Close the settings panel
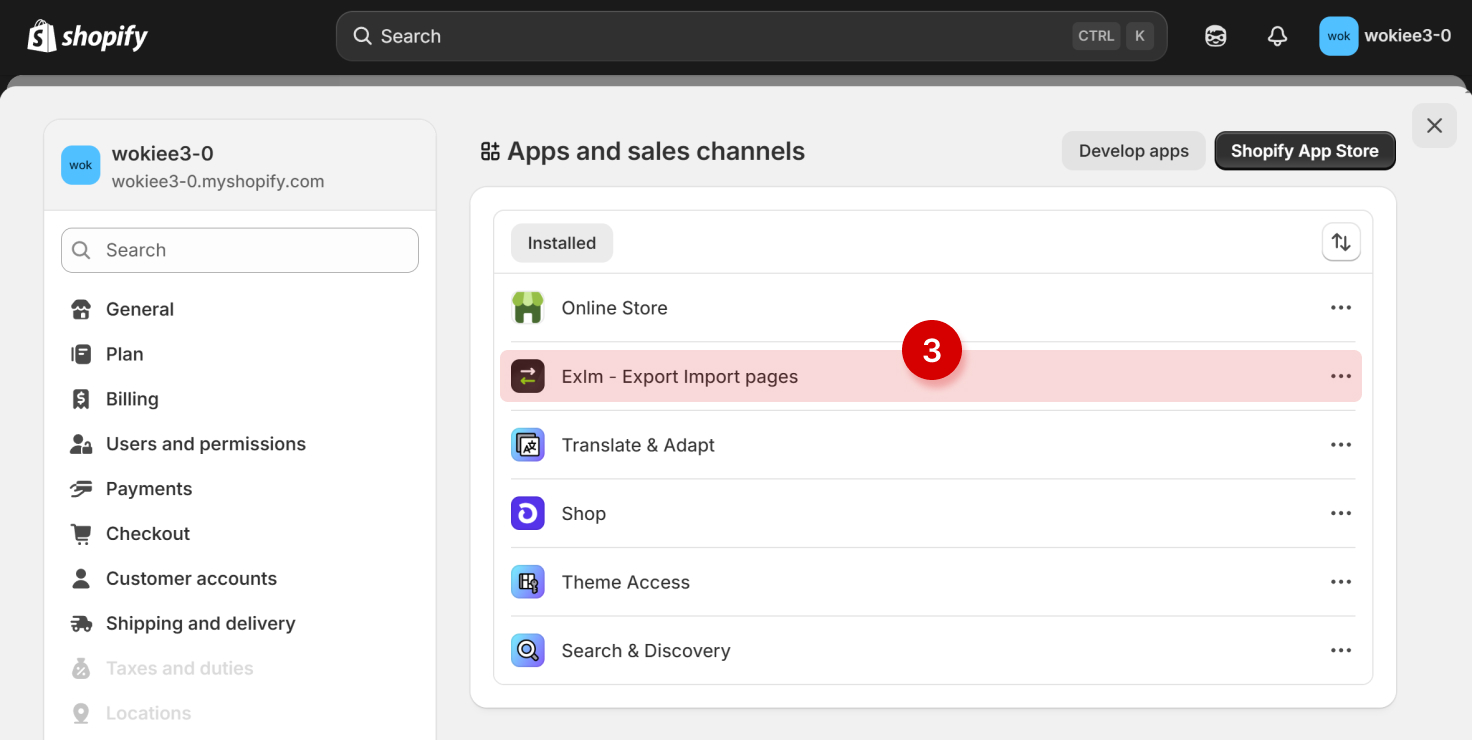1472x740 pixels. click(x=1434, y=126)
